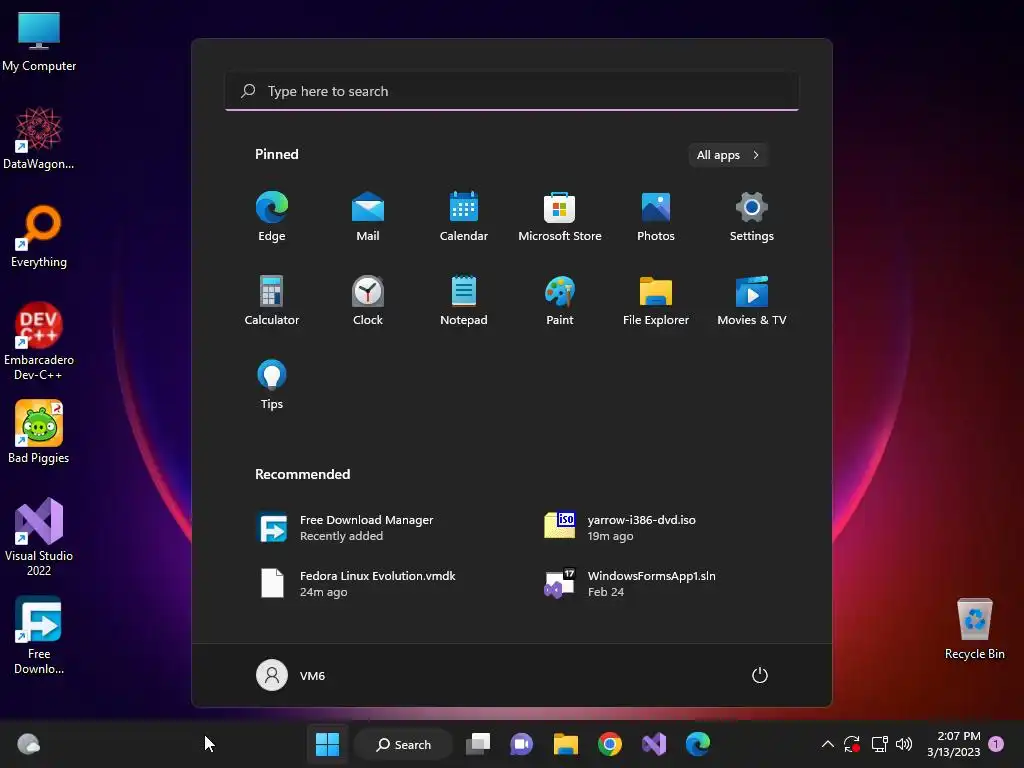Click the taskbar Search box

[x=404, y=744]
